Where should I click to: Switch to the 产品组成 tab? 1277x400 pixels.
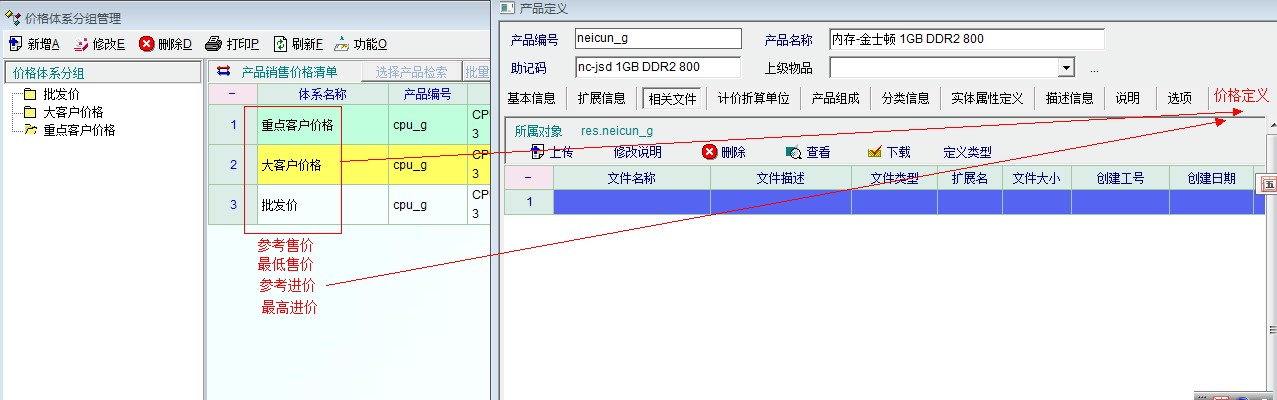[835, 98]
